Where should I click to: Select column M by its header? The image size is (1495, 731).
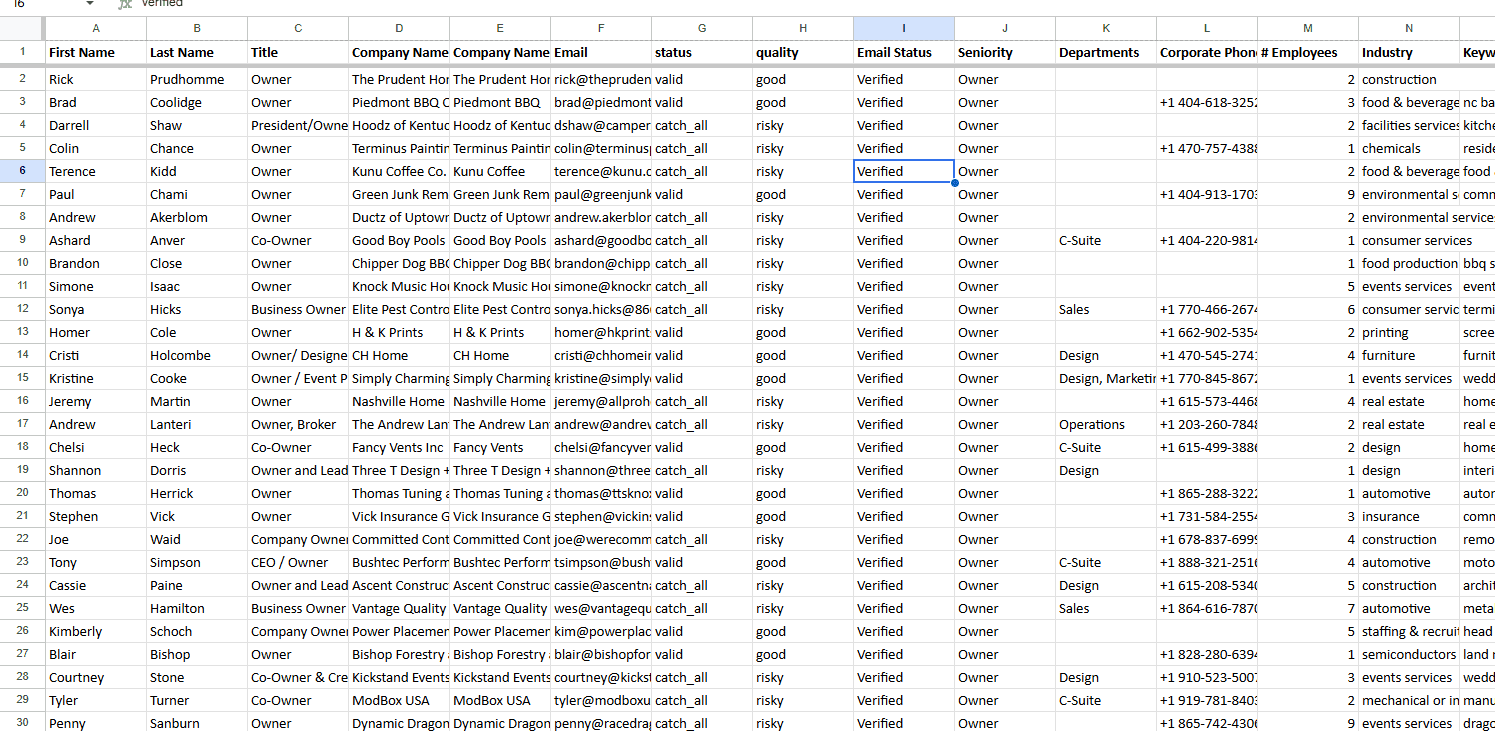(1308, 28)
